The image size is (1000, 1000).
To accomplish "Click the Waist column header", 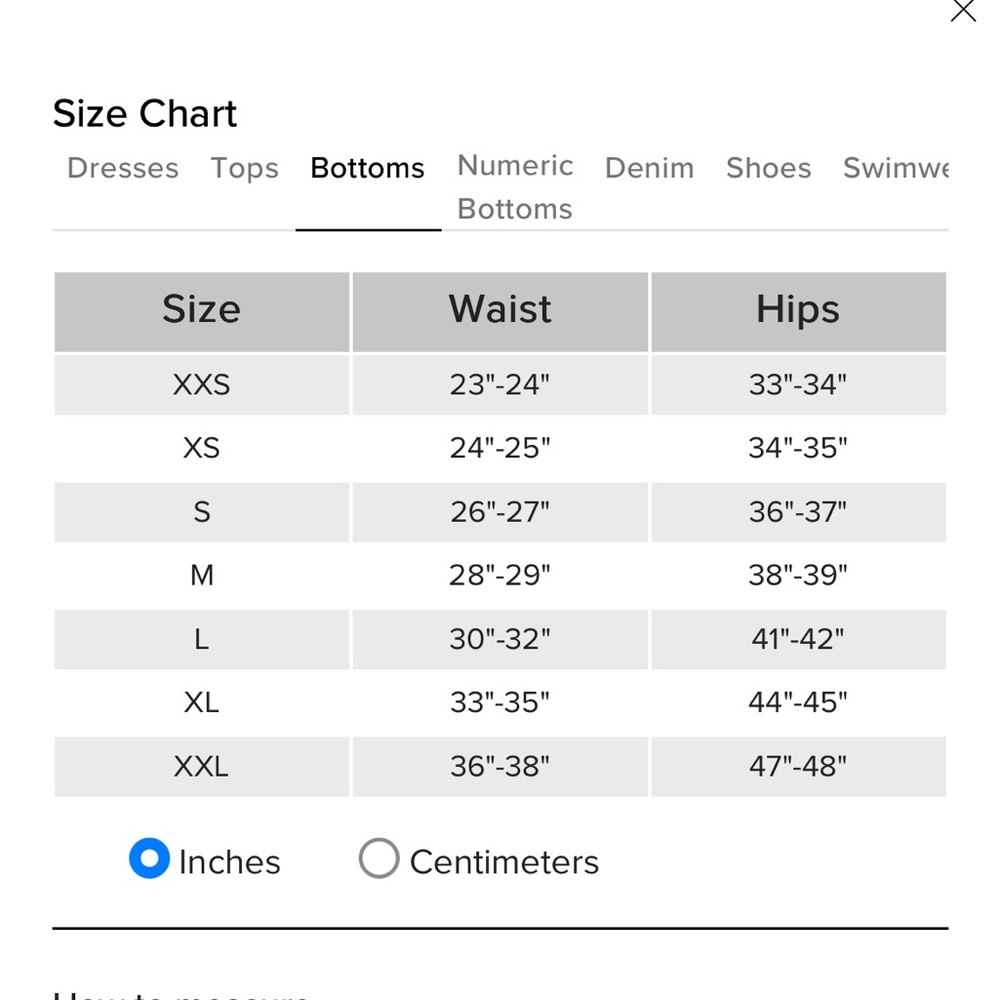I will 500,312.
